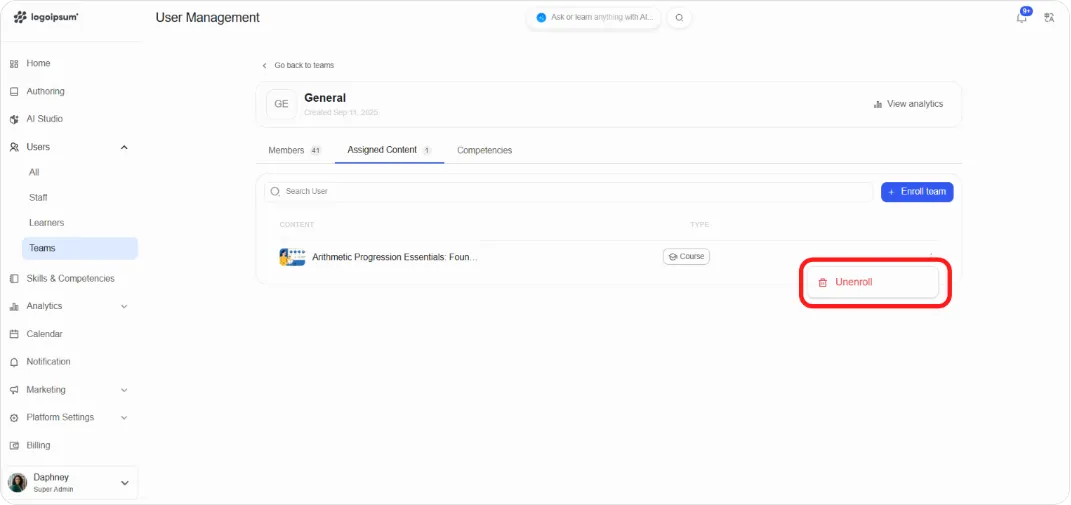Open the Billing page
The height and width of the screenshot is (505, 1071).
click(x=38, y=445)
